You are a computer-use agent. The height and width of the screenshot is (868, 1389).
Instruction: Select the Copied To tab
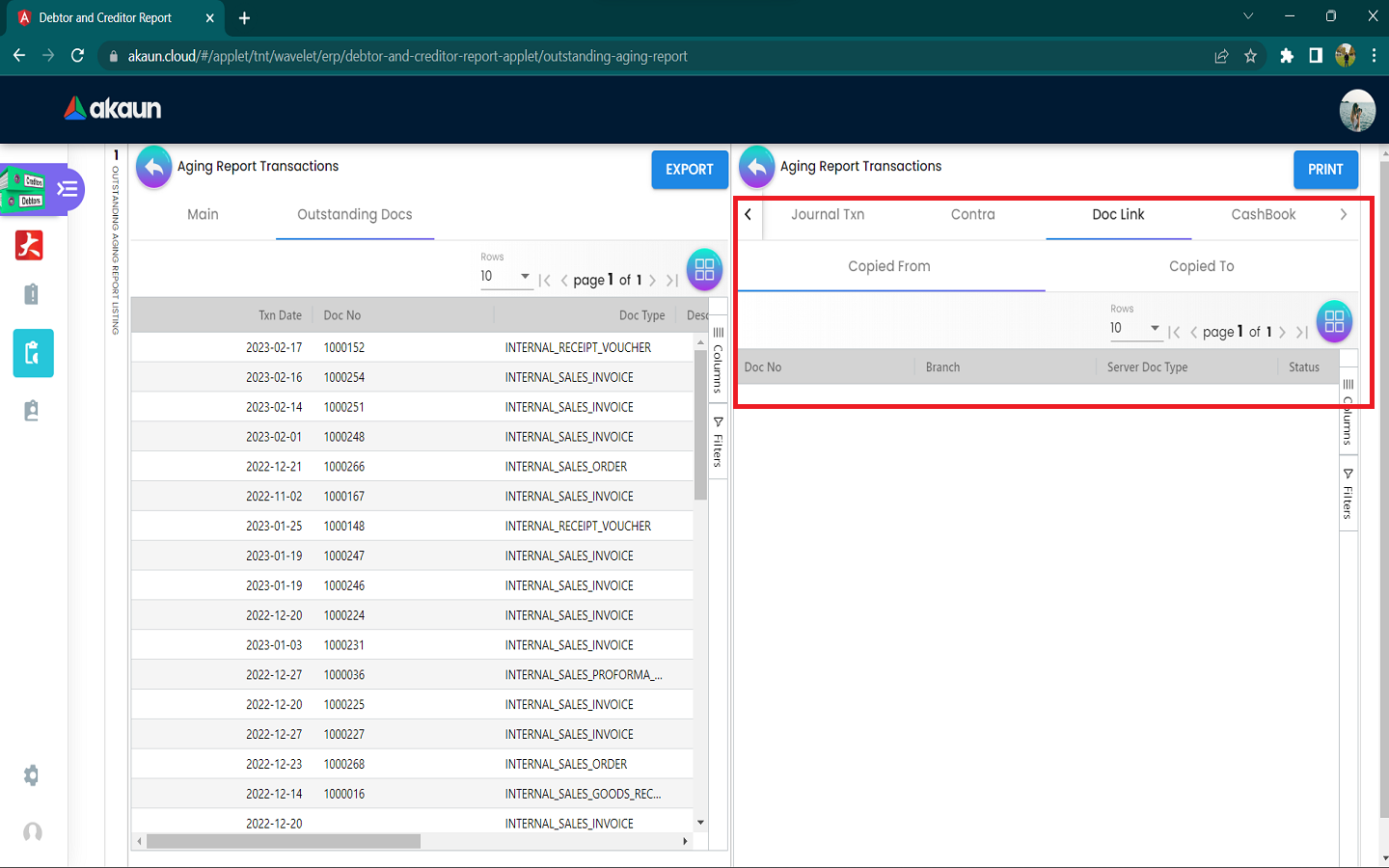pos(1201,267)
